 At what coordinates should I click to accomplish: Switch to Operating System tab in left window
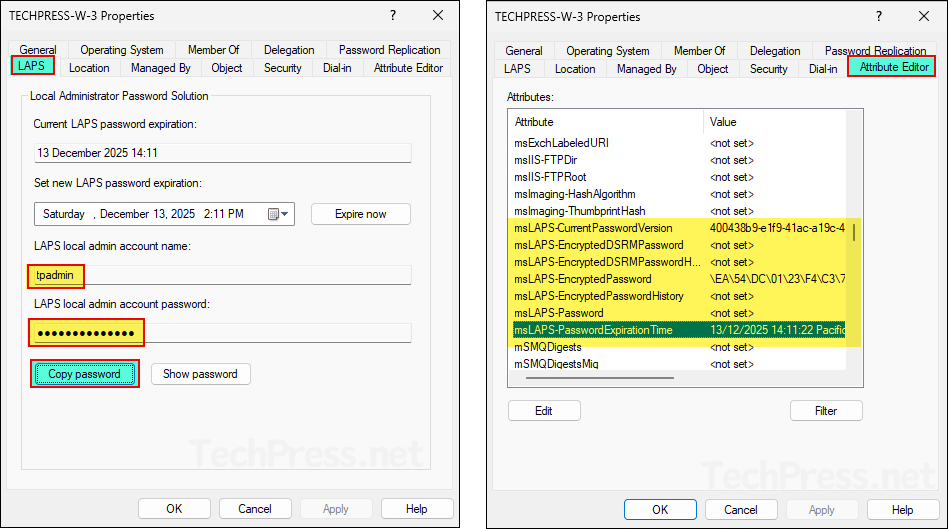tap(122, 50)
